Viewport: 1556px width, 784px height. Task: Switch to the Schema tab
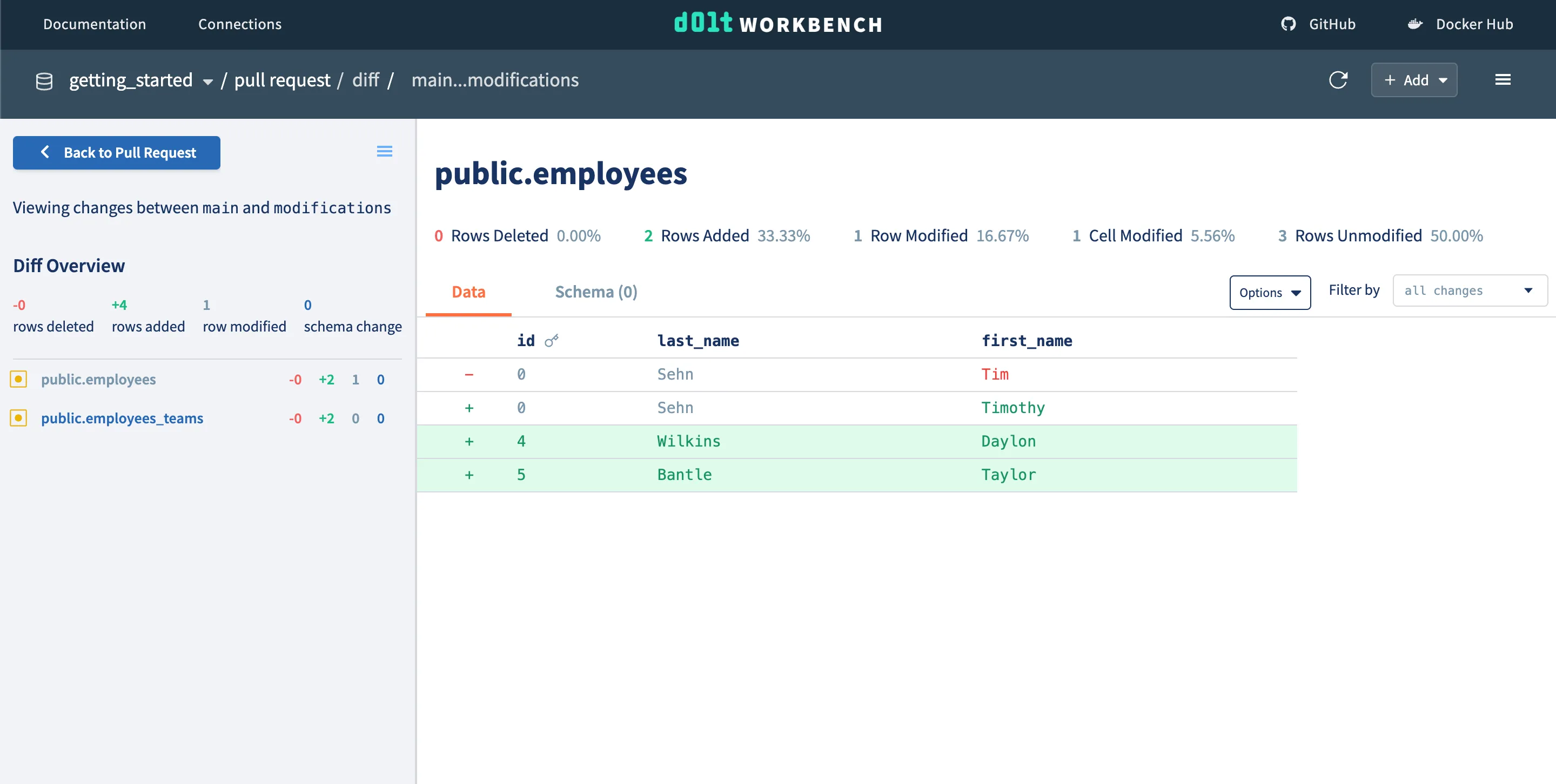pyautogui.click(x=595, y=292)
